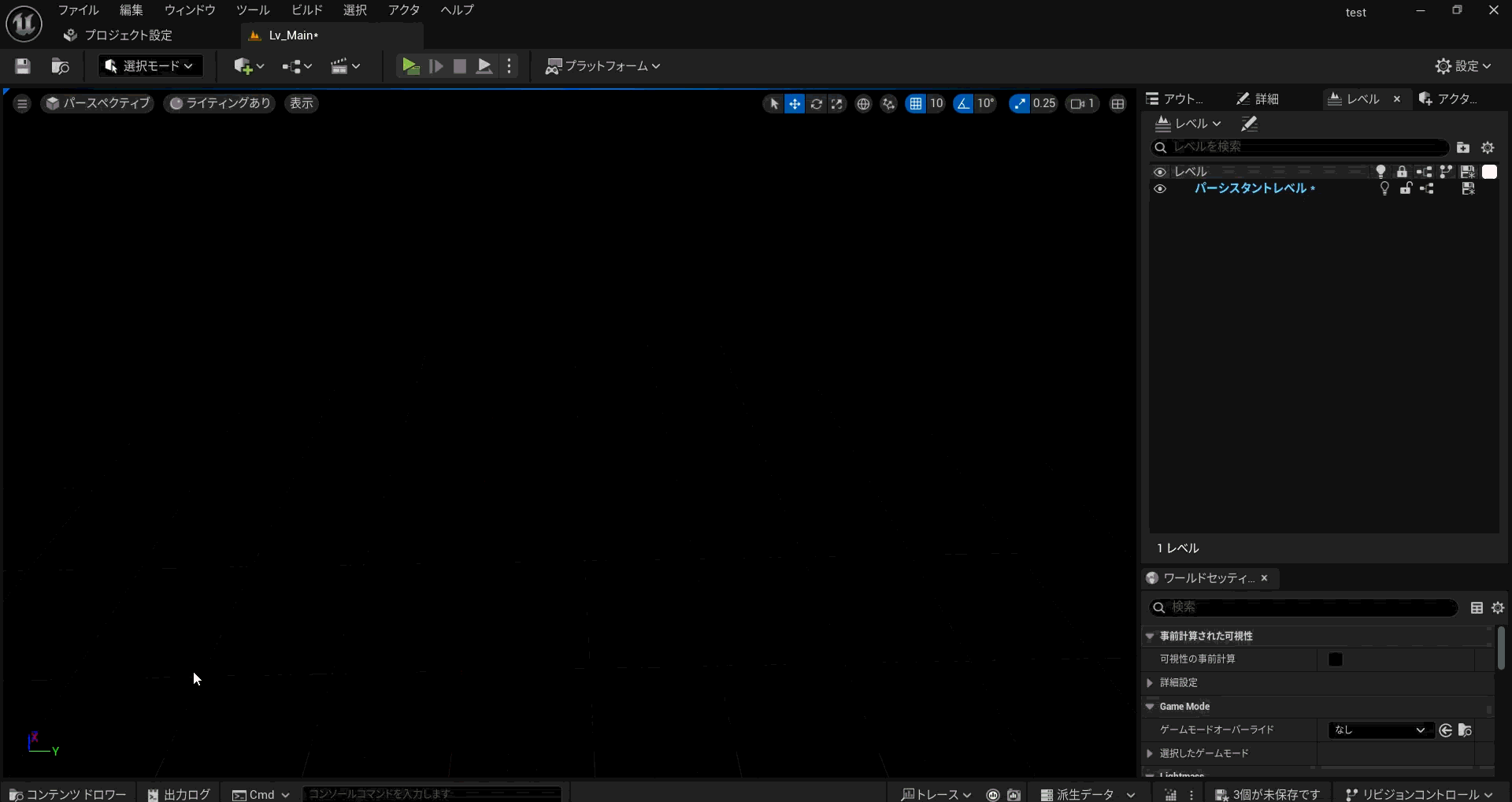Expand the 詳細設定 section
This screenshot has height=802, width=1512.
point(1151,683)
